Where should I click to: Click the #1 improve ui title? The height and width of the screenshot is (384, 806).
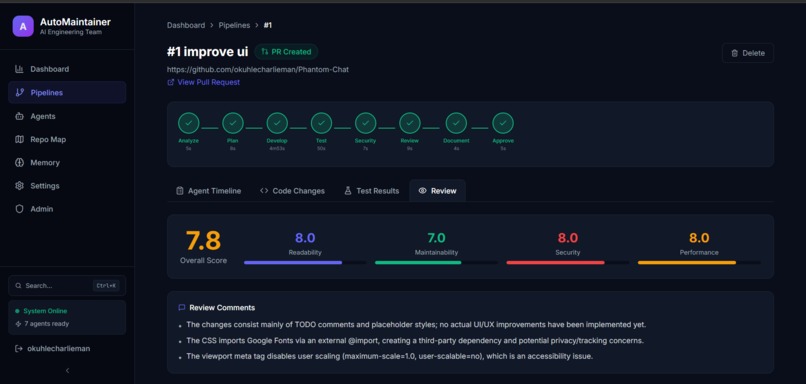click(x=208, y=51)
